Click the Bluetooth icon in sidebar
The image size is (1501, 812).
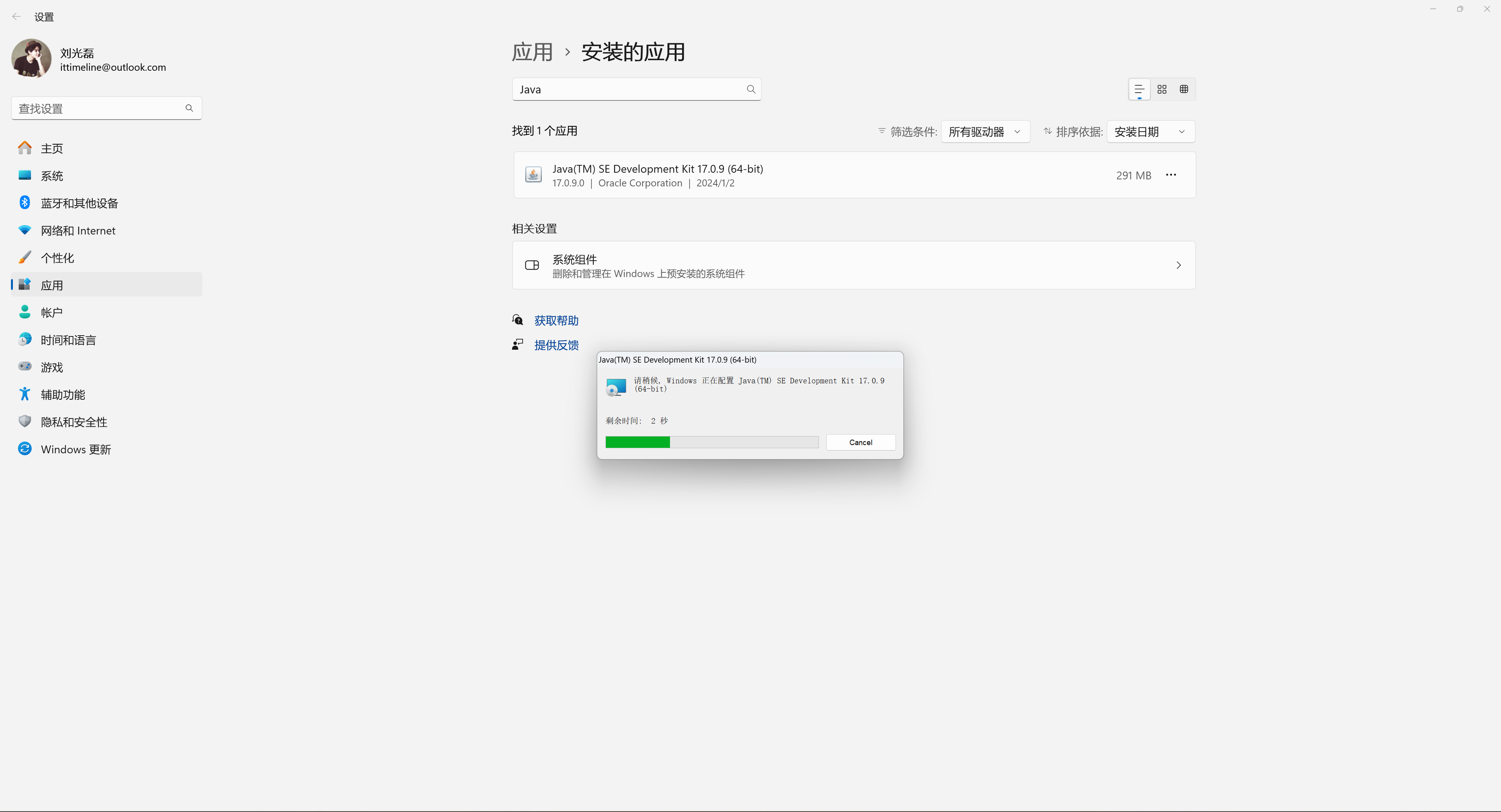pyautogui.click(x=25, y=203)
